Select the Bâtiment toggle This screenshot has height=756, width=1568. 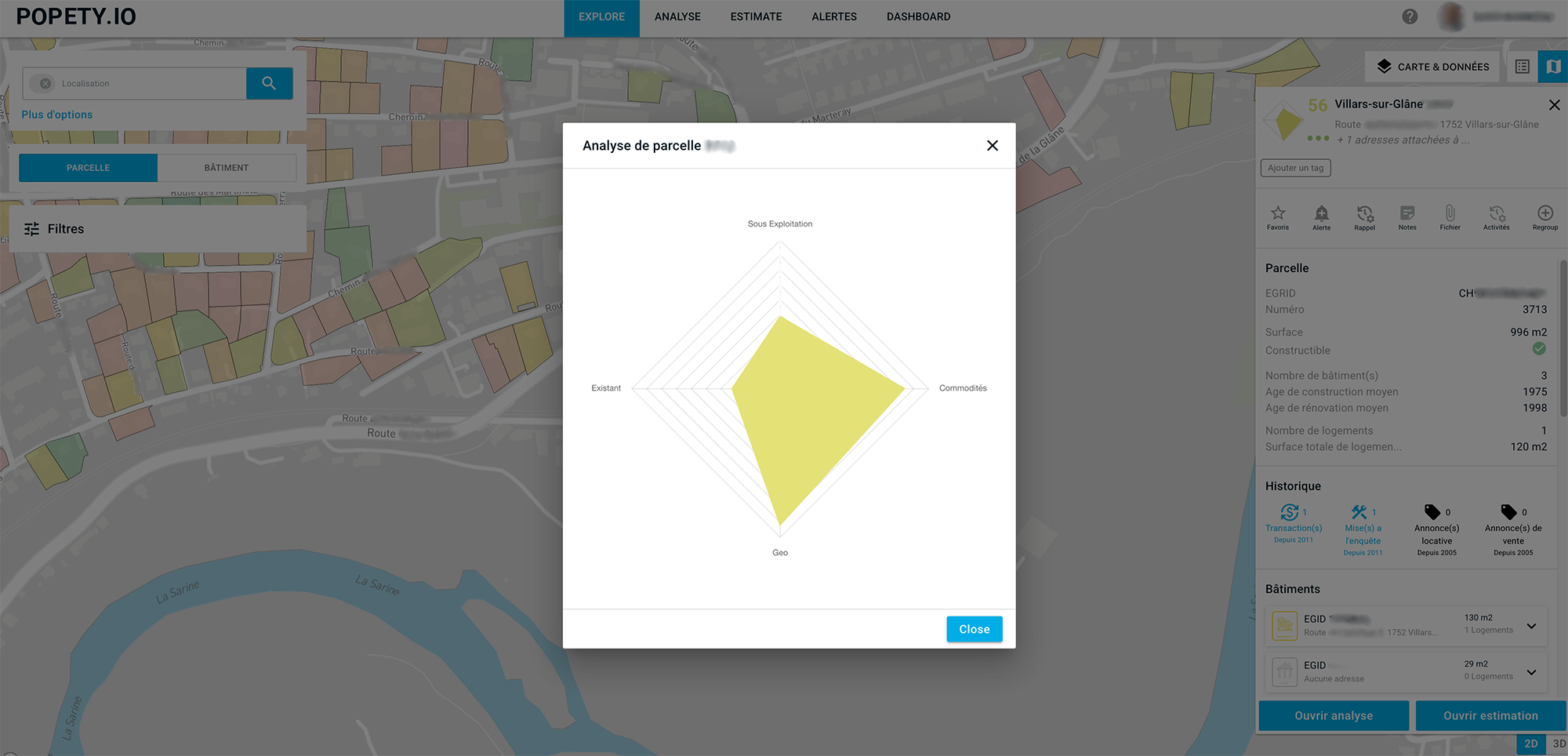click(x=227, y=168)
